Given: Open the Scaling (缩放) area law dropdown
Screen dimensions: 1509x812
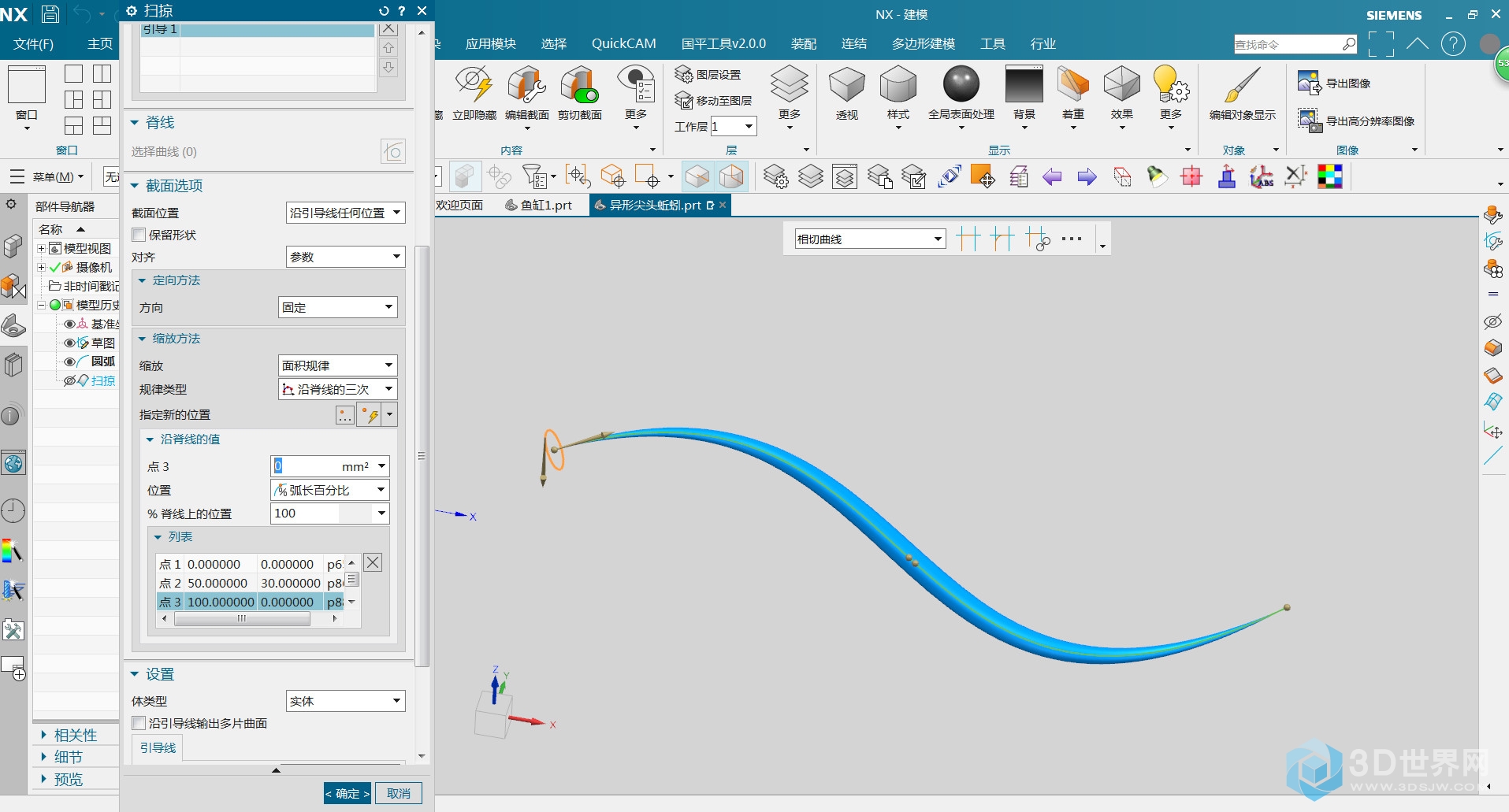Looking at the screenshot, I should click(337, 365).
